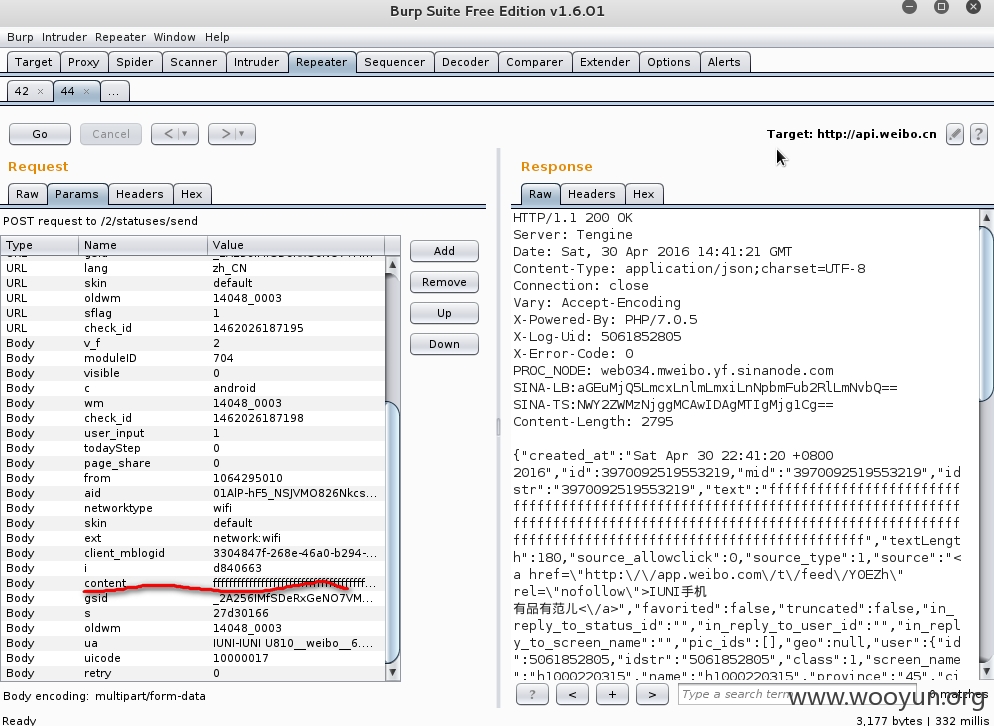Select the Body gsid parameter row
The image size is (994, 726).
point(193,599)
